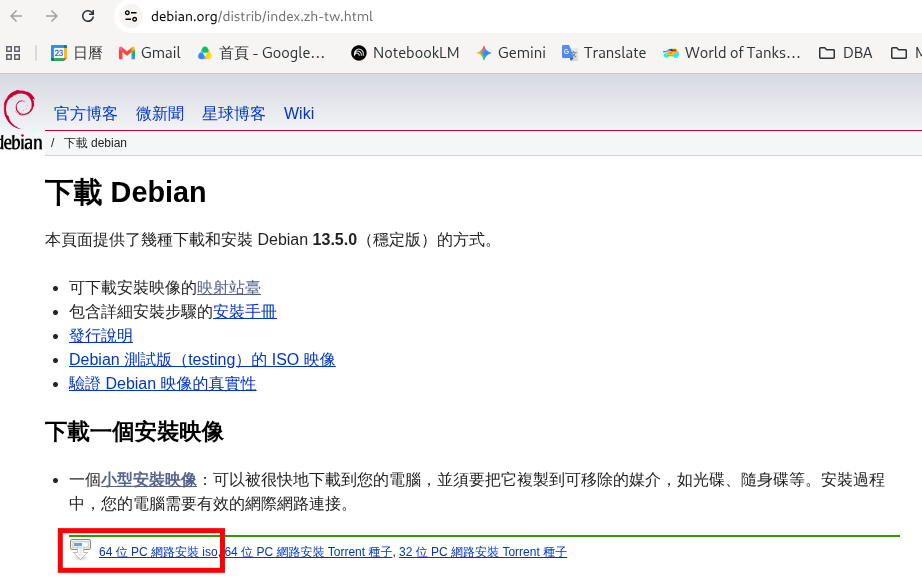Open the Gemini bookmark
922x581 pixels.
(x=511, y=53)
